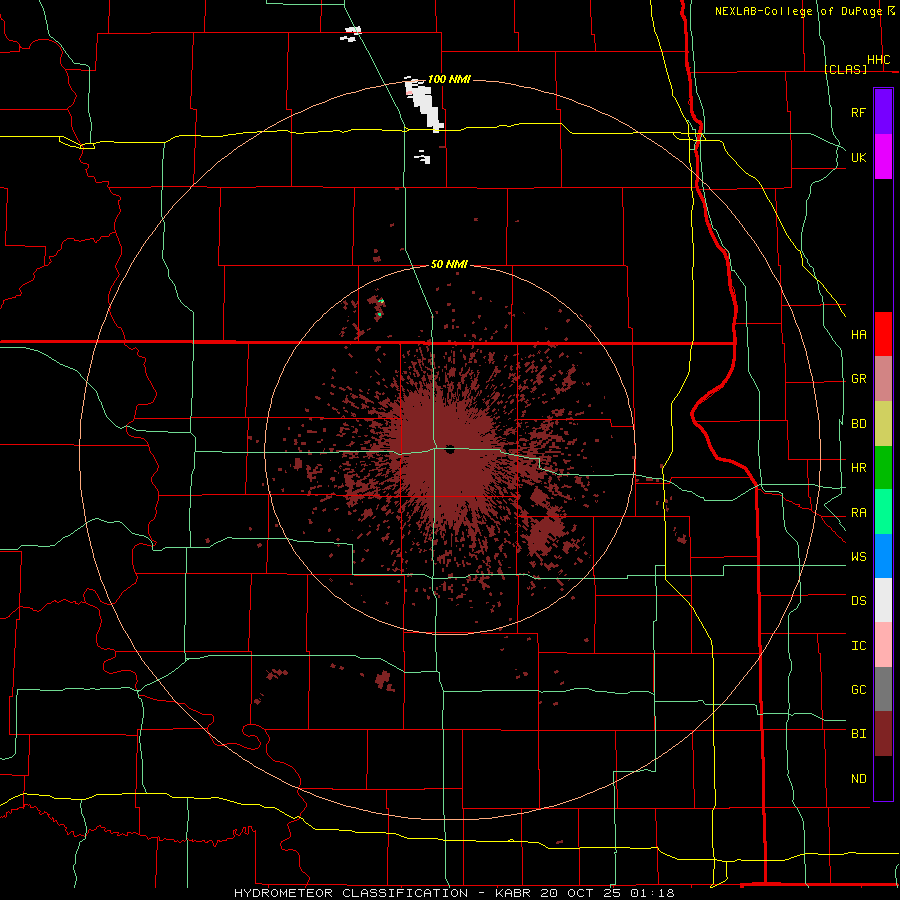Image resolution: width=900 pixels, height=900 pixels.
Task: Click the HR green legend swatch
Action: pos(883,468)
